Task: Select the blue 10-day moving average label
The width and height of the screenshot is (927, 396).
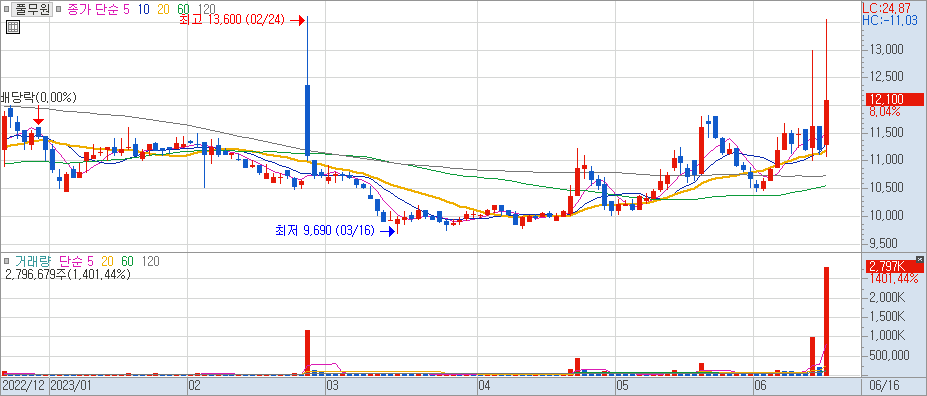Action: pos(143,9)
